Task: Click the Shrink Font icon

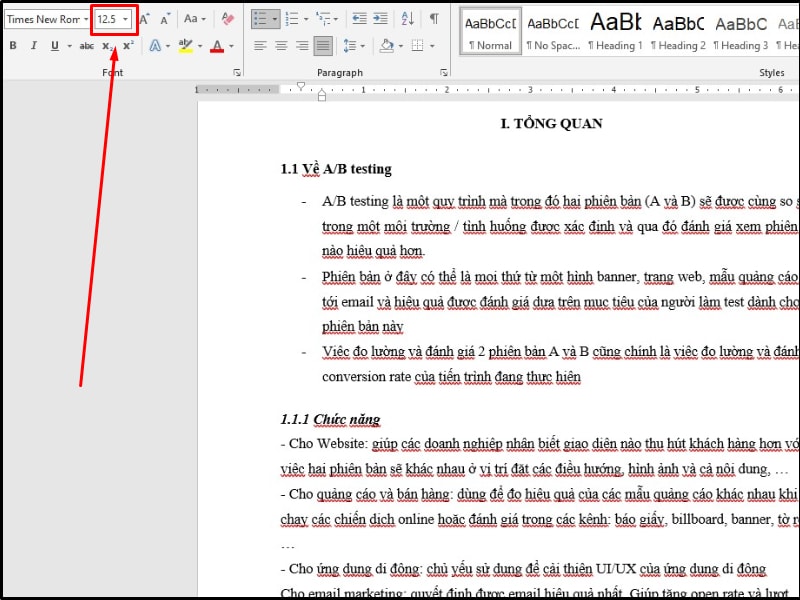Action: pyautogui.click(x=165, y=19)
